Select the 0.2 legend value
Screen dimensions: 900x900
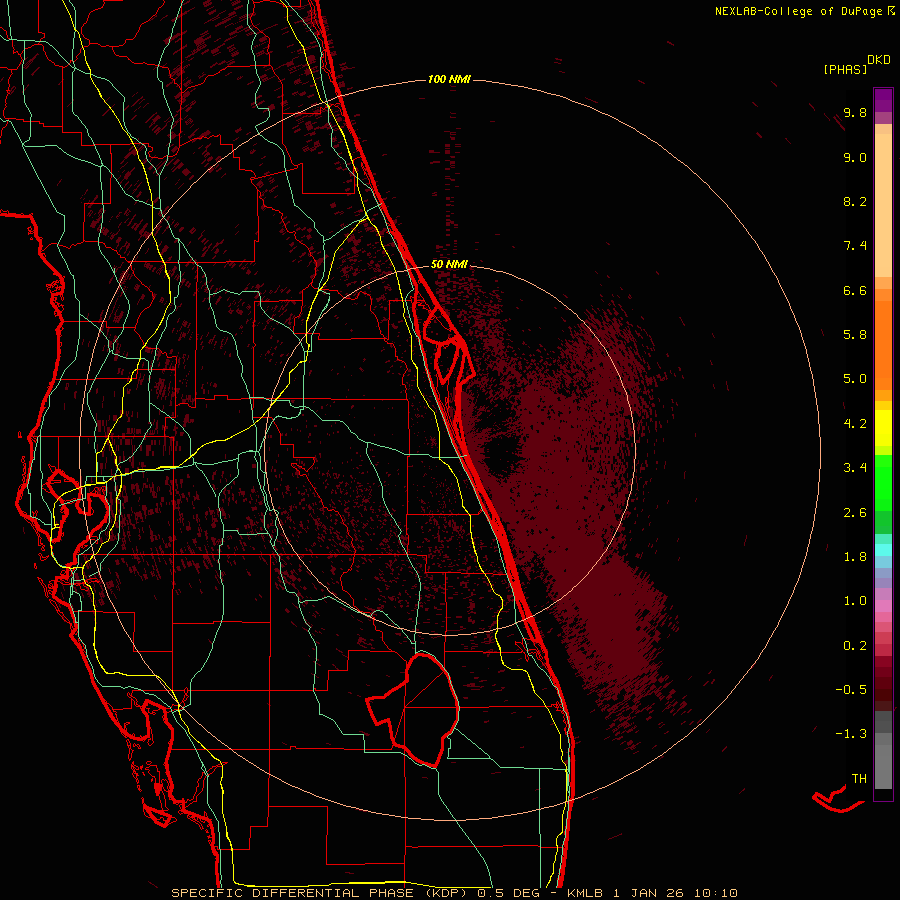pyautogui.click(x=855, y=646)
